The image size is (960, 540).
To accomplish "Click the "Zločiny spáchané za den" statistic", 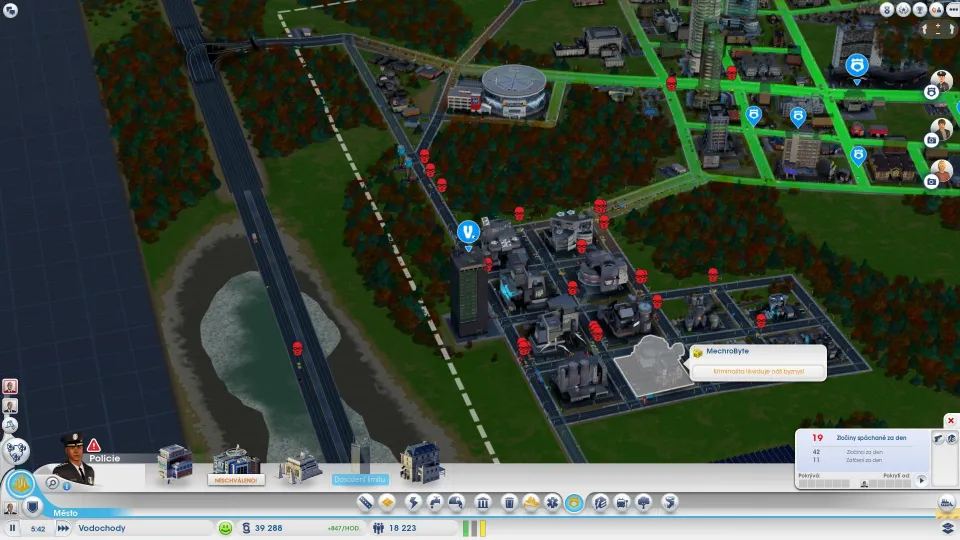I will coord(871,438).
